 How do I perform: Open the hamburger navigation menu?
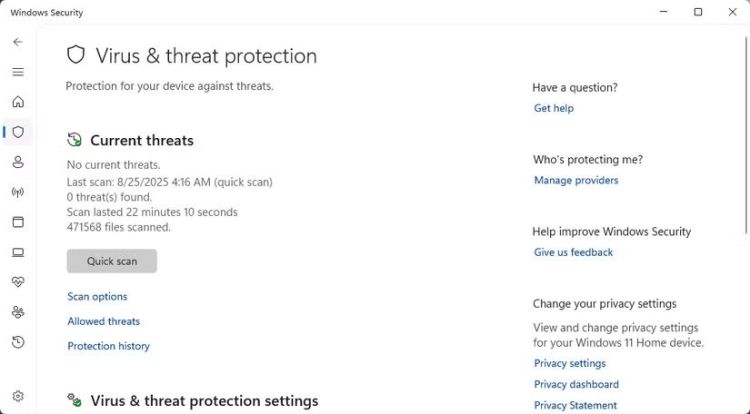18,72
